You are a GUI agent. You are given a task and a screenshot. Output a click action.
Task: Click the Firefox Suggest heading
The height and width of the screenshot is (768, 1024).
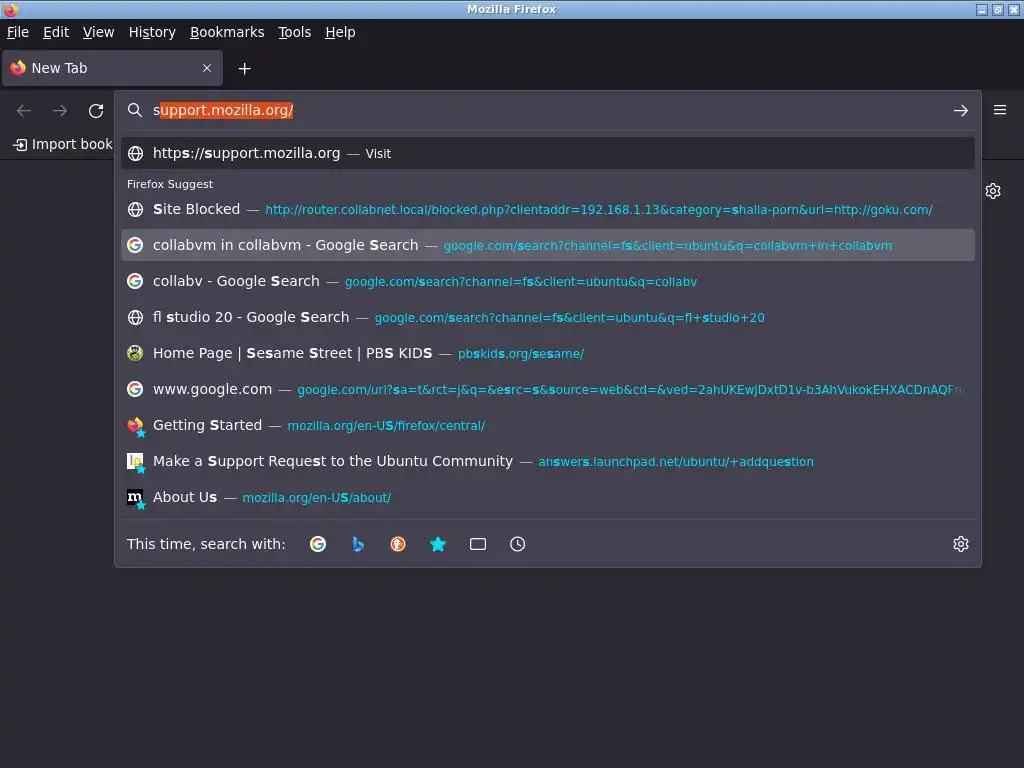coord(170,184)
